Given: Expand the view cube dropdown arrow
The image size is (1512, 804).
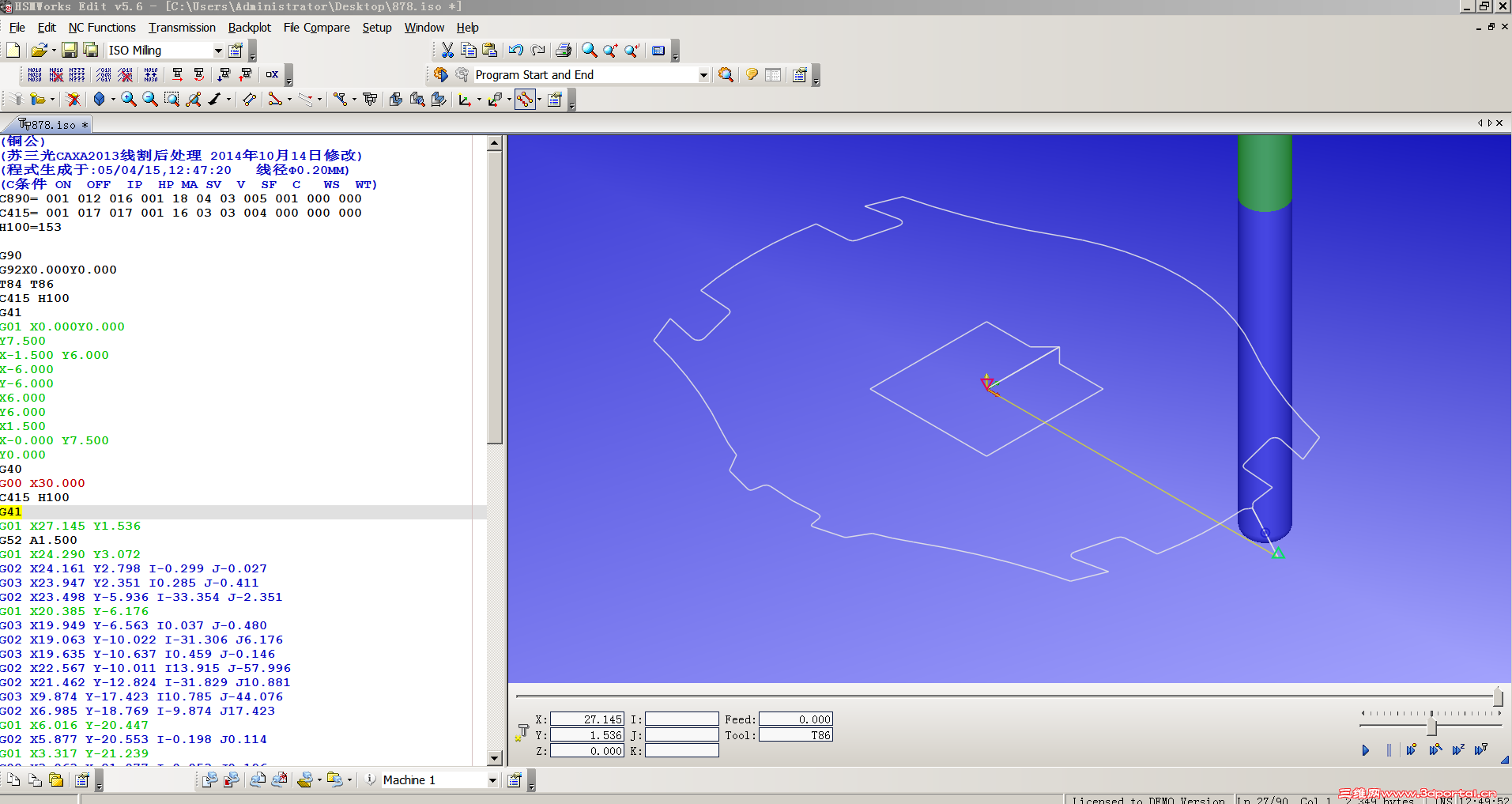Looking at the screenshot, I should click(x=113, y=100).
